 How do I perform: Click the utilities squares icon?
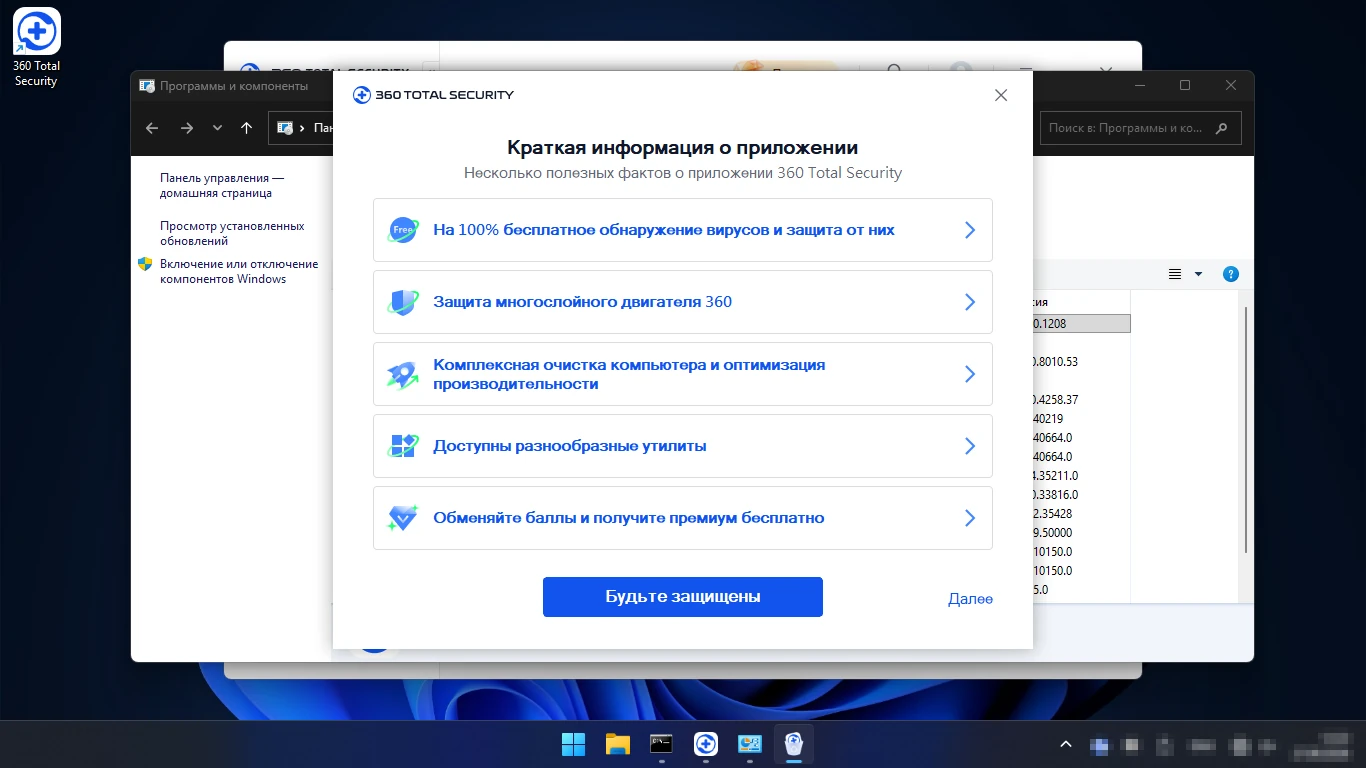coord(403,446)
